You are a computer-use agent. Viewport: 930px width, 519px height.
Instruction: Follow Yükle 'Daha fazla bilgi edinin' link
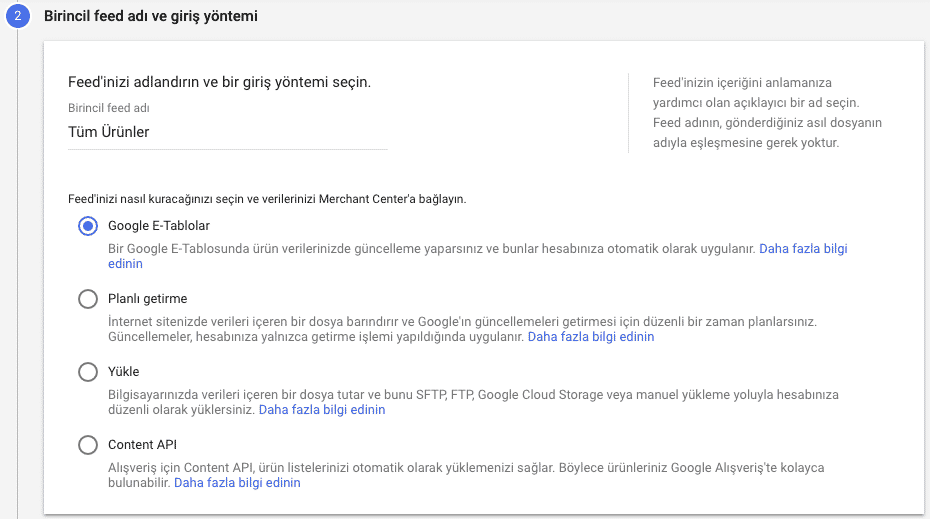322,410
